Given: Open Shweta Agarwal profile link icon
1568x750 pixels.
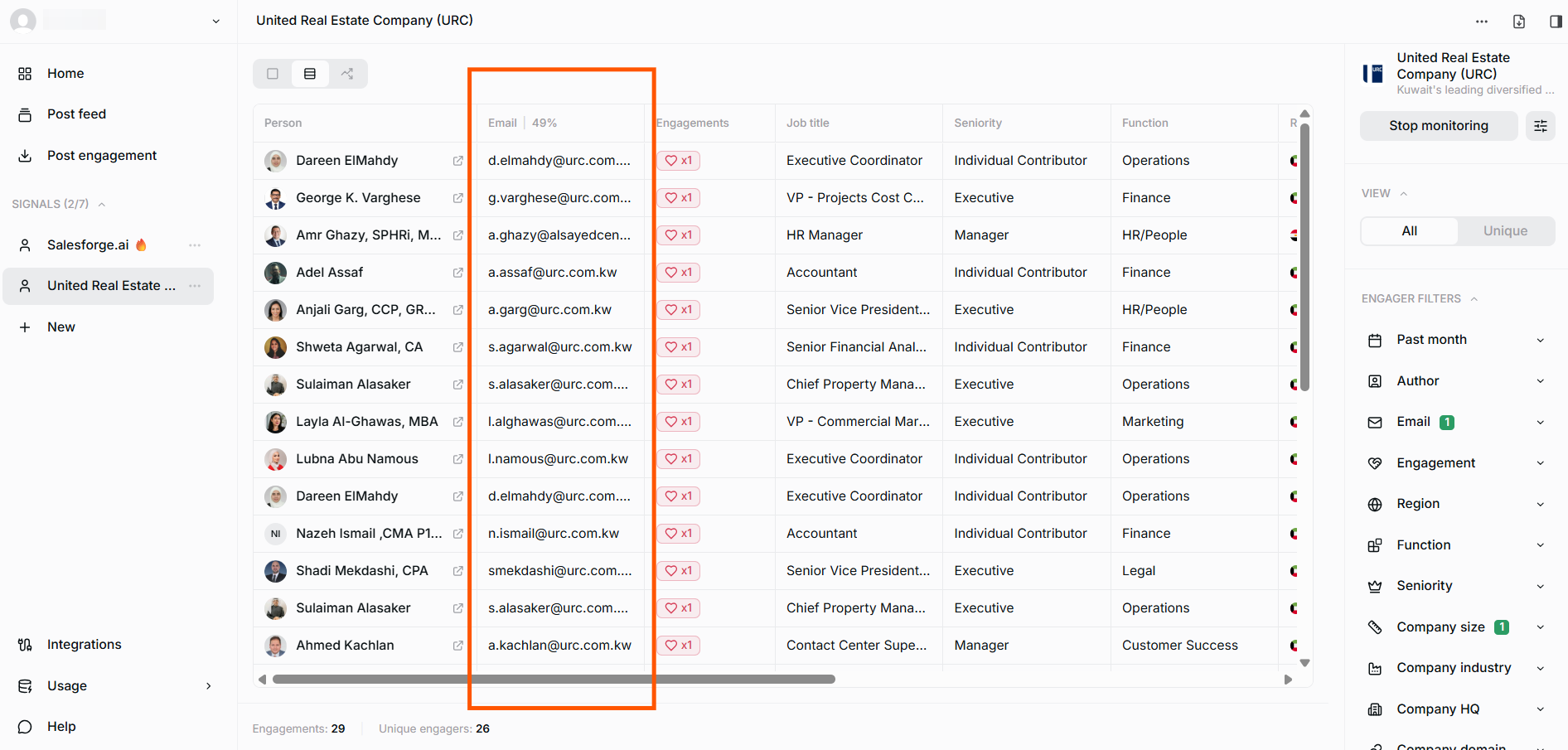Looking at the screenshot, I should click(x=457, y=347).
